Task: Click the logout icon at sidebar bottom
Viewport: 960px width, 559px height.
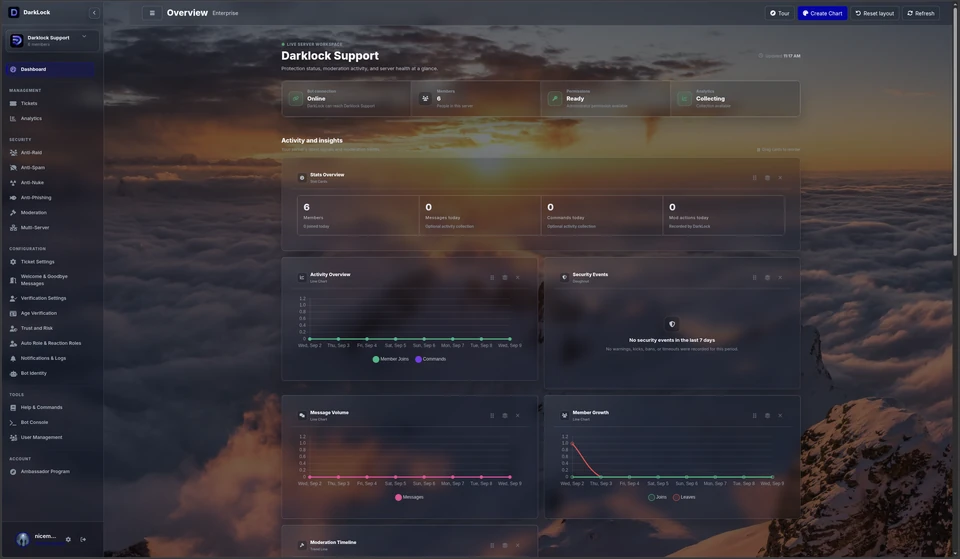Action: click(x=83, y=539)
